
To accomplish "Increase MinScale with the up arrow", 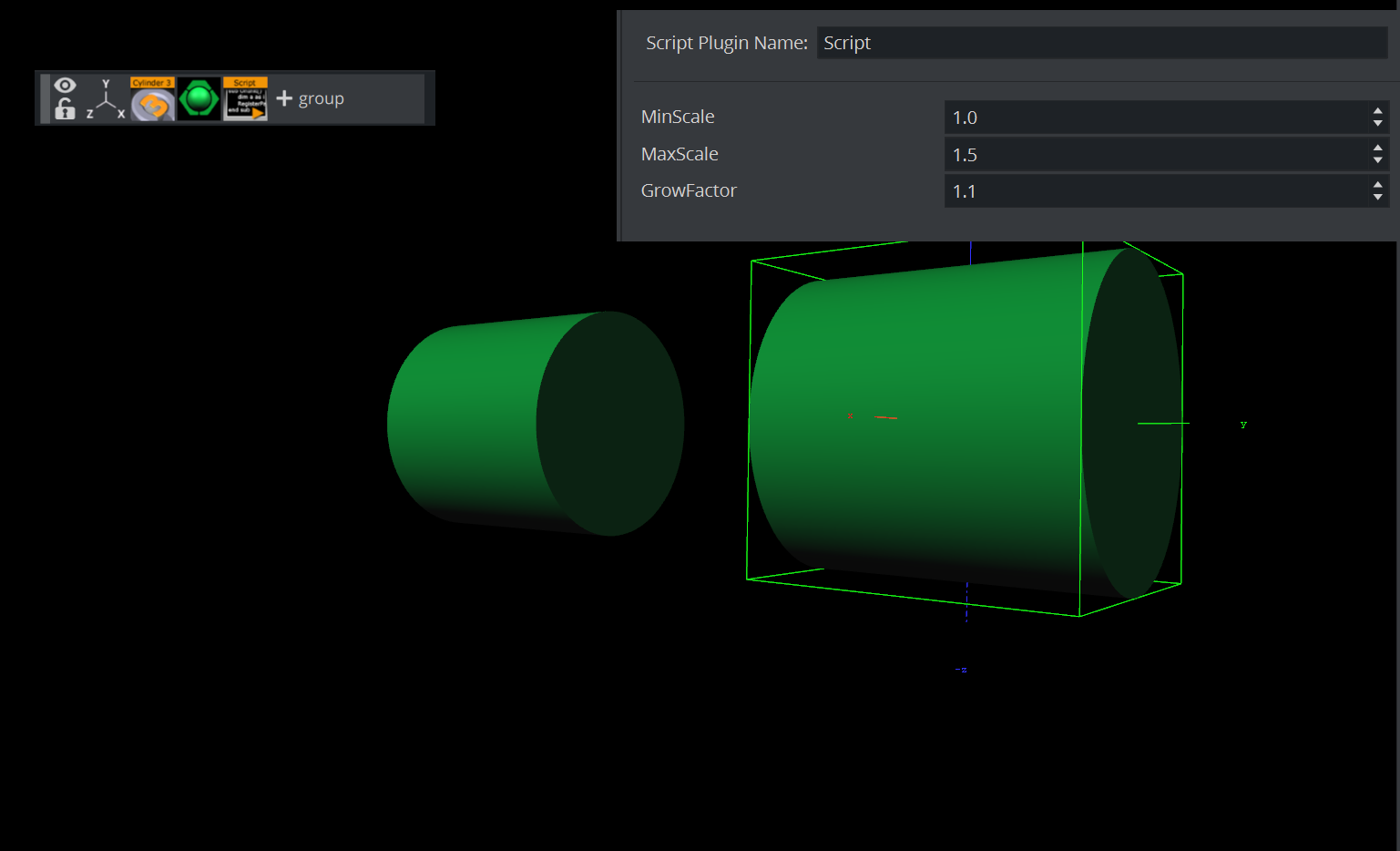I will pyautogui.click(x=1377, y=111).
